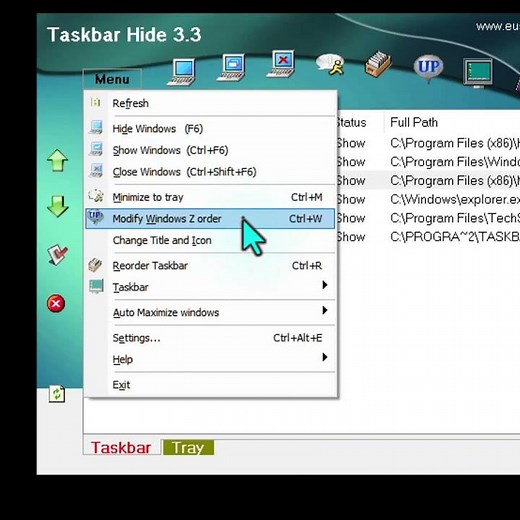The image size is (520, 520).
Task: Expand the Taskbar submenu
Action: 211,287
